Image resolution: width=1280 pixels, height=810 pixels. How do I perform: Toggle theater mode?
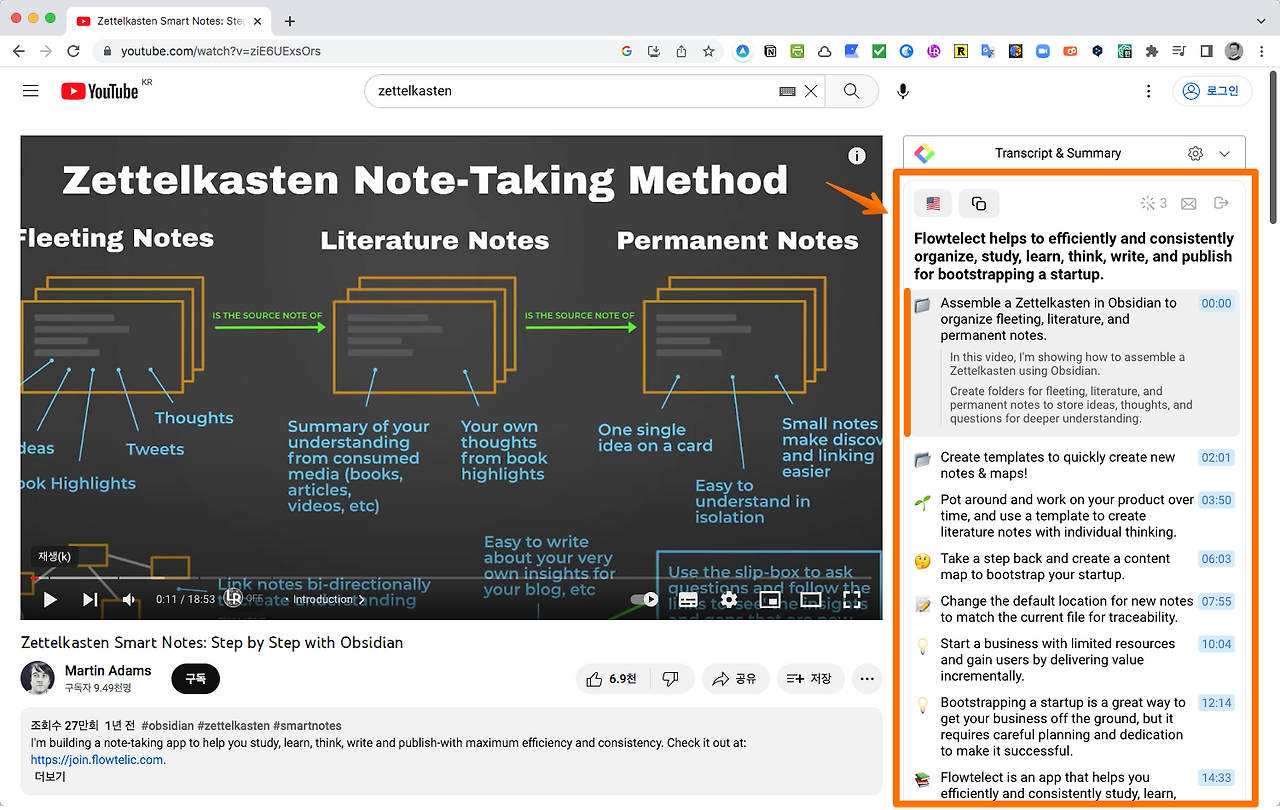point(811,599)
